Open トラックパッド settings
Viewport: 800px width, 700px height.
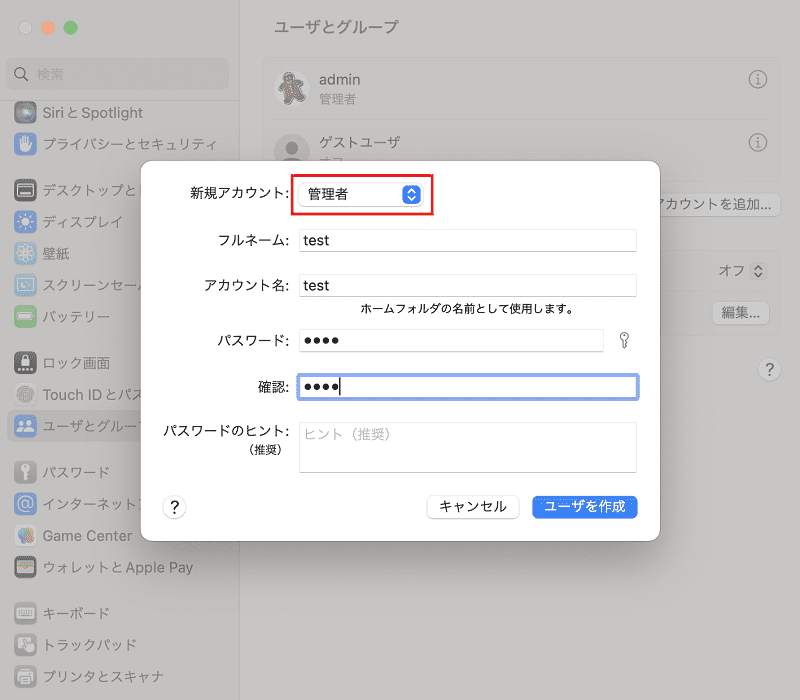tap(76, 645)
